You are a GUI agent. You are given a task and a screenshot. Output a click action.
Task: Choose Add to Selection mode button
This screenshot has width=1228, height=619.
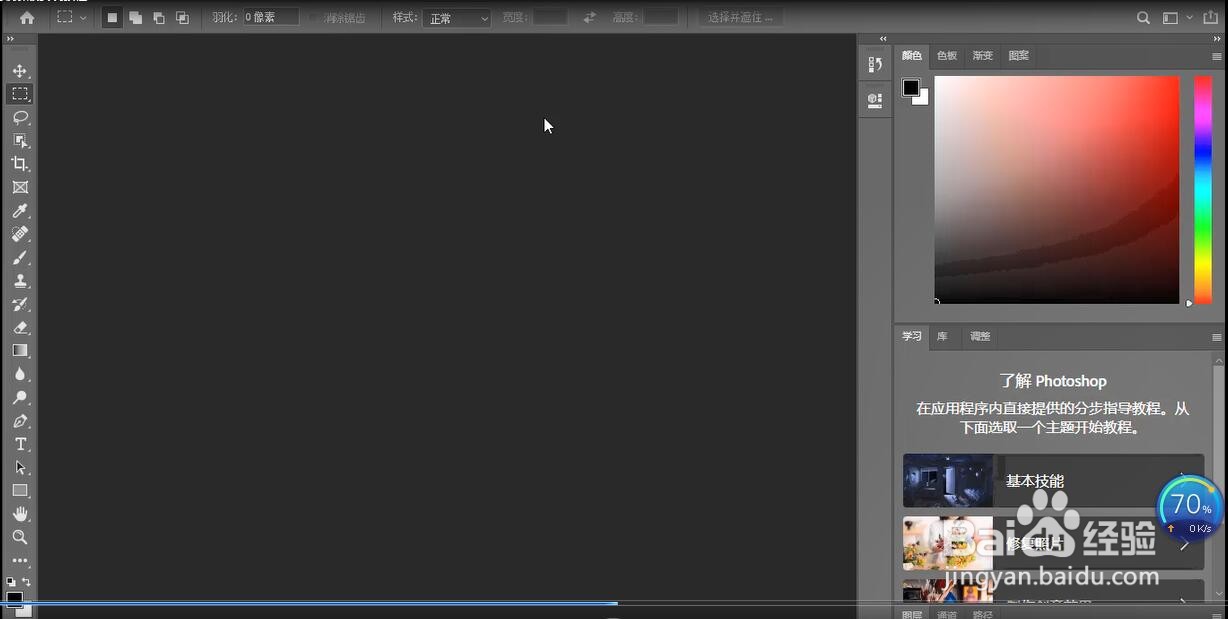[135, 17]
